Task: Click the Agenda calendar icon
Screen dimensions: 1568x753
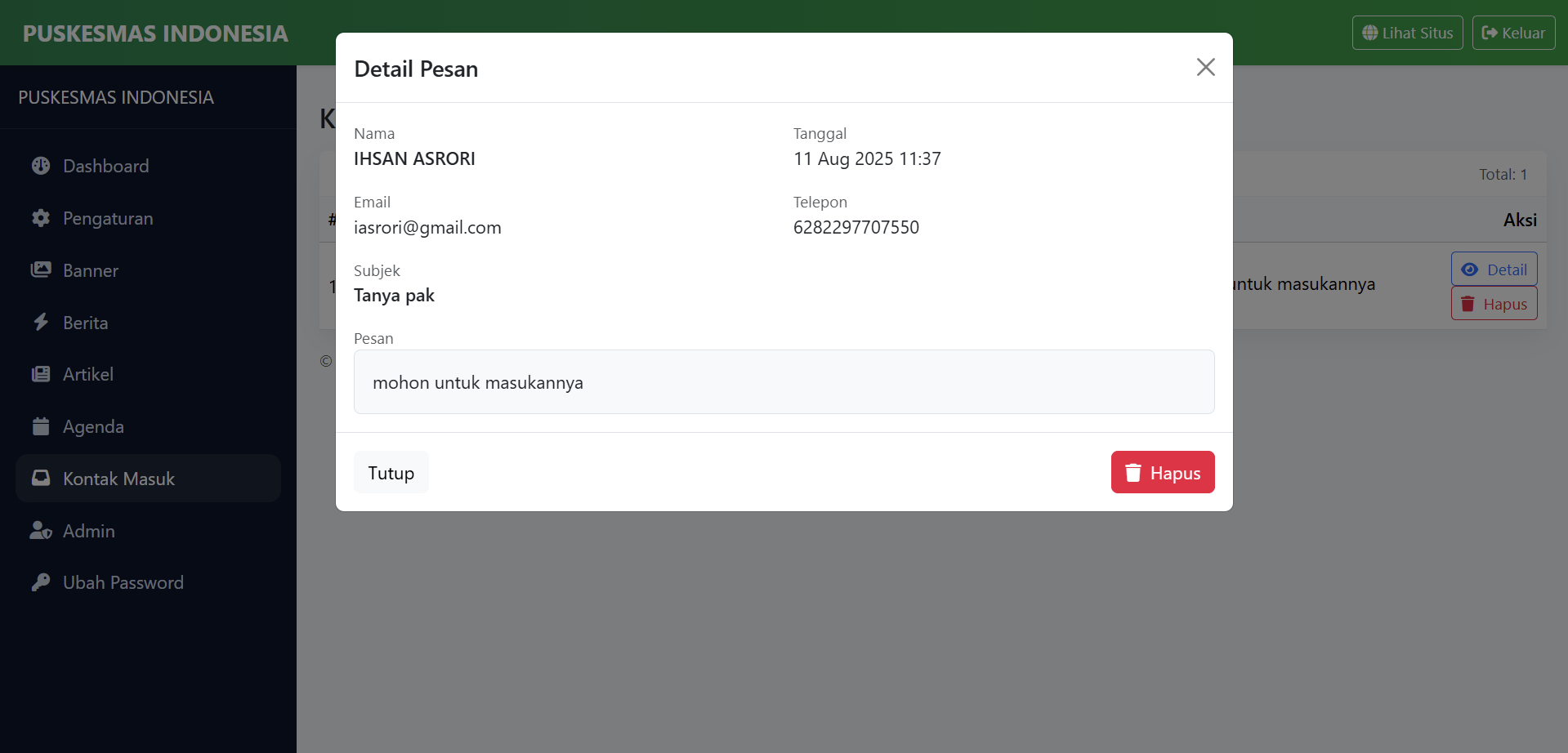Action: click(41, 426)
